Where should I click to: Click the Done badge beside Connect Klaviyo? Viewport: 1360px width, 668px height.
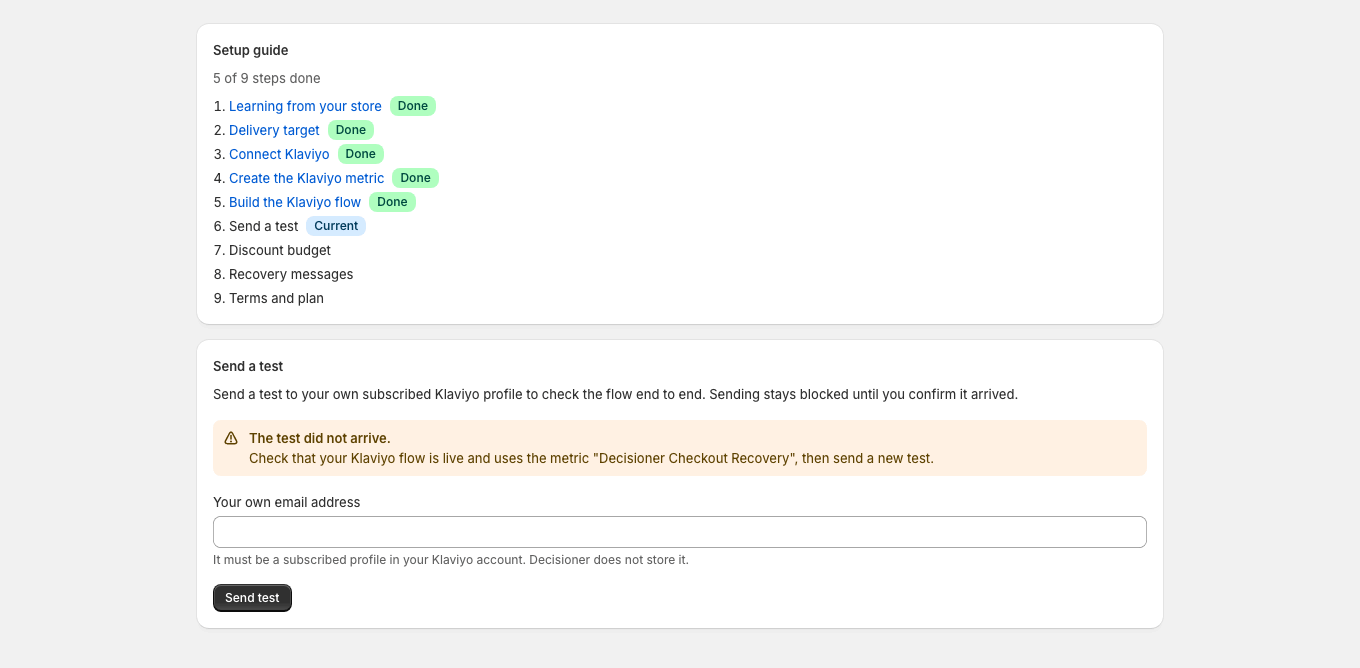361,154
